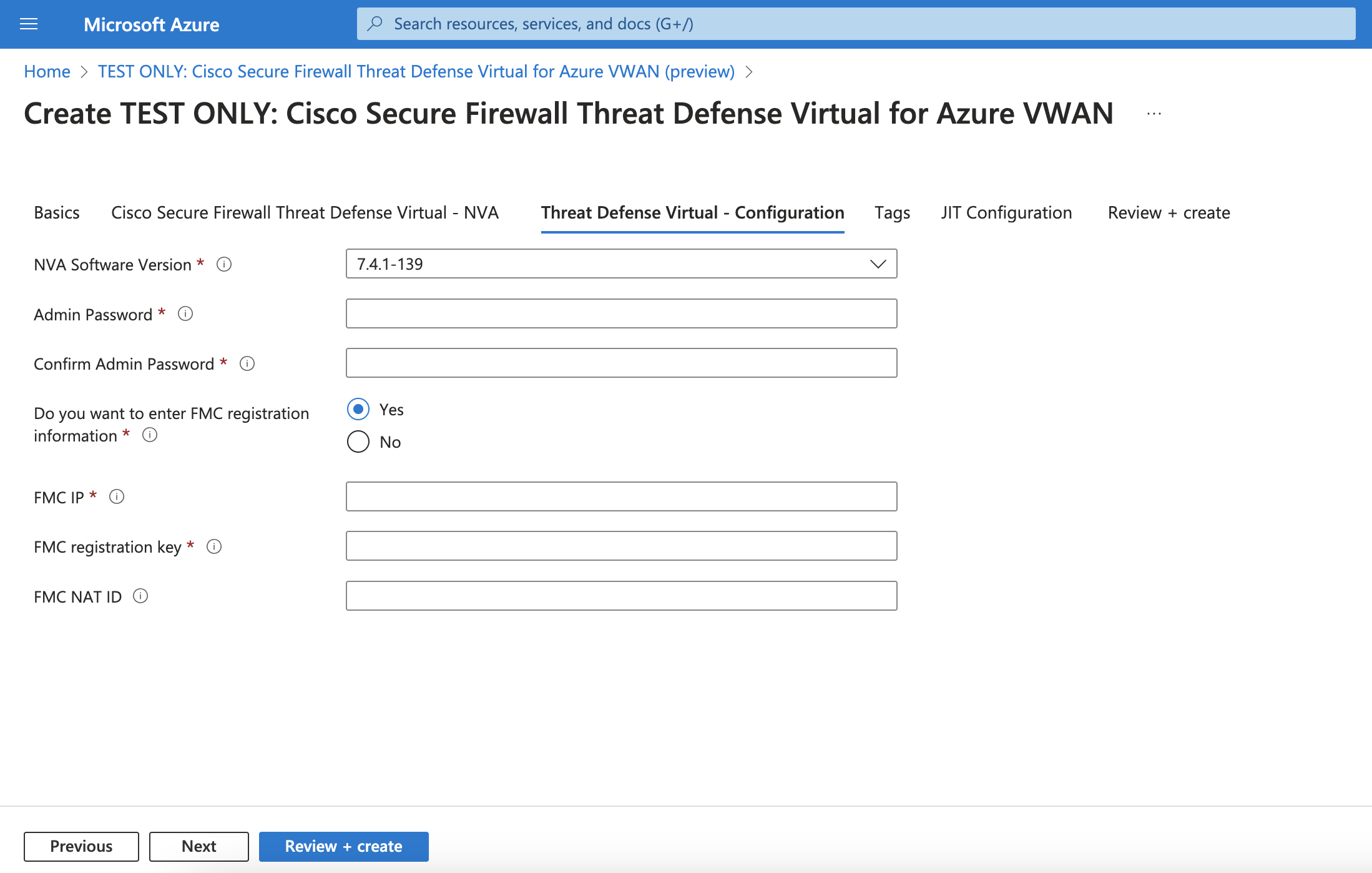Click the Review + create button
1372x873 pixels.
343,846
